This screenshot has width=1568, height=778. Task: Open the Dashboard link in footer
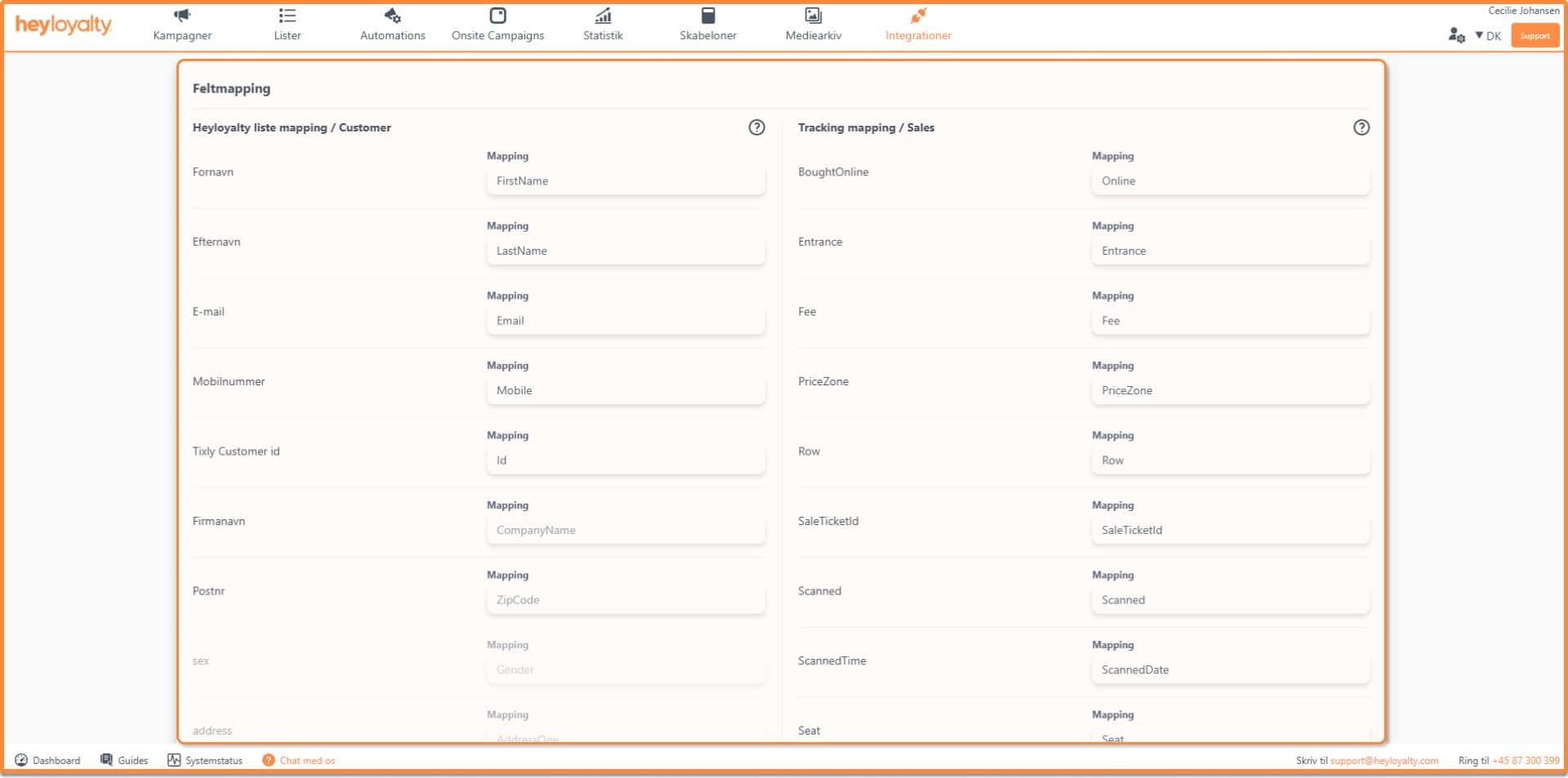click(x=48, y=760)
